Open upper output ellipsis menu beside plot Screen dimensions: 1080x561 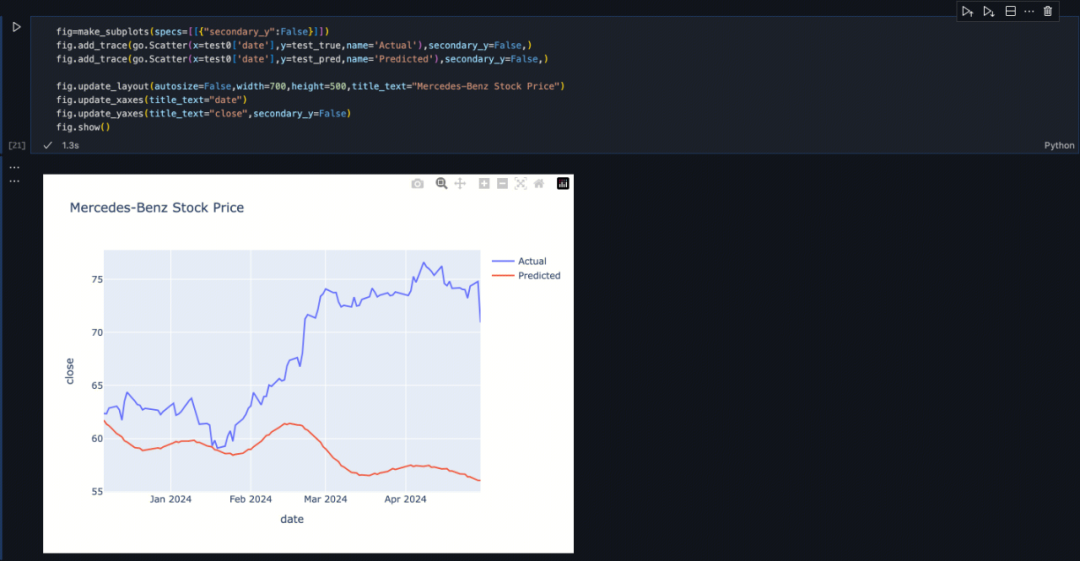(x=14, y=168)
